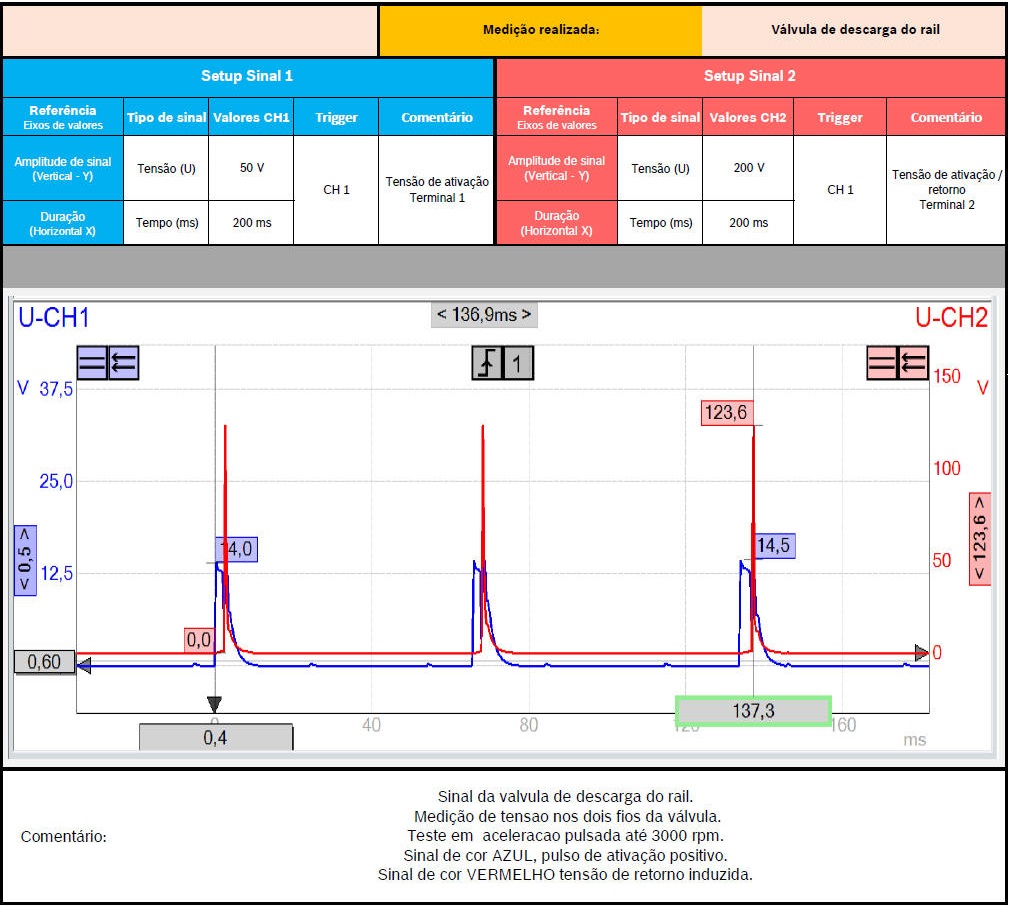Image resolution: width=1011 pixels, height=907 pixels.
Task: Click the U-CH2 channel label
Action: click(x=951, y=318)
